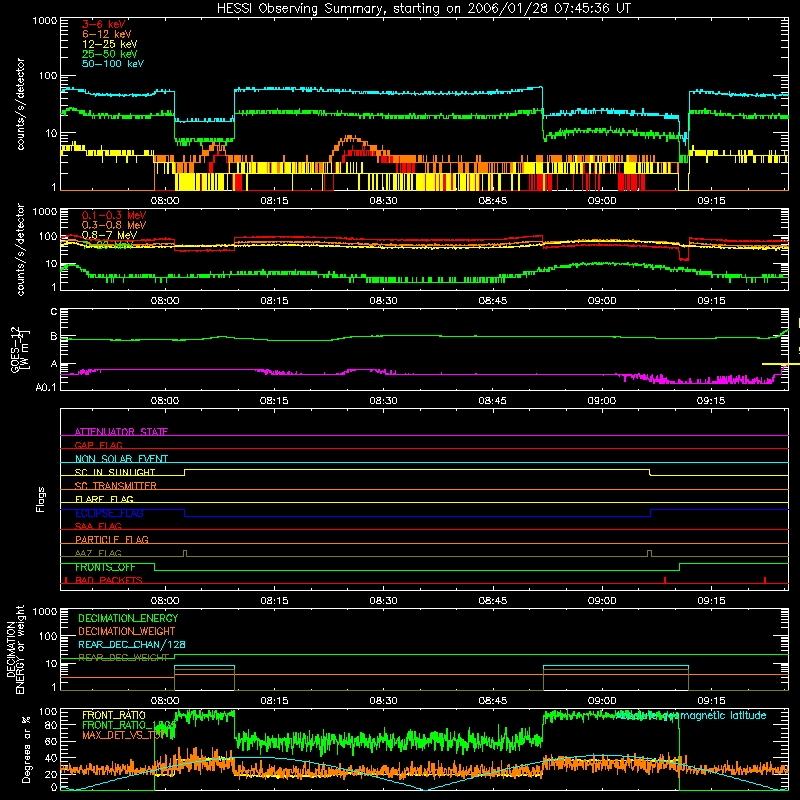Click the FLARE_FLAG label

click(x=104, y=499)
